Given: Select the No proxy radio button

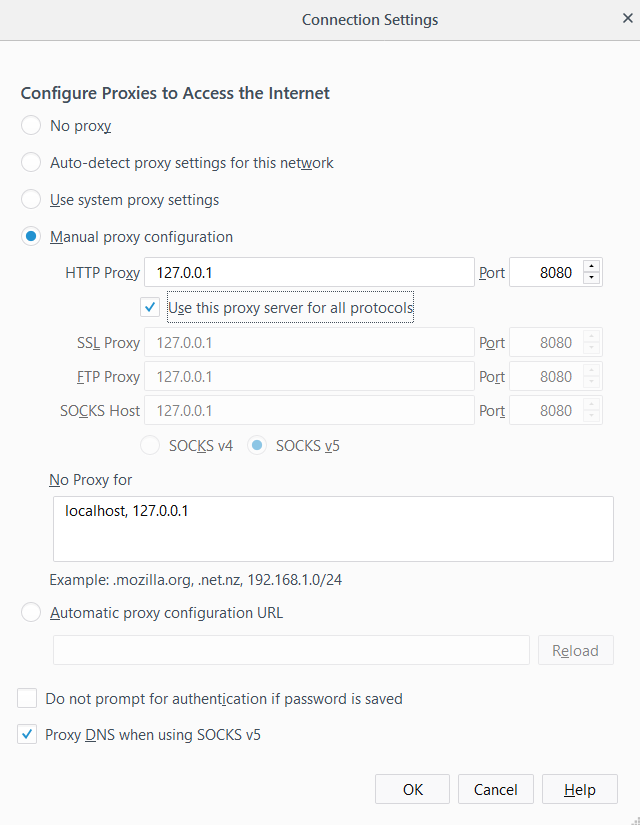Looking at the screenshot, I should tap(31, 126).
